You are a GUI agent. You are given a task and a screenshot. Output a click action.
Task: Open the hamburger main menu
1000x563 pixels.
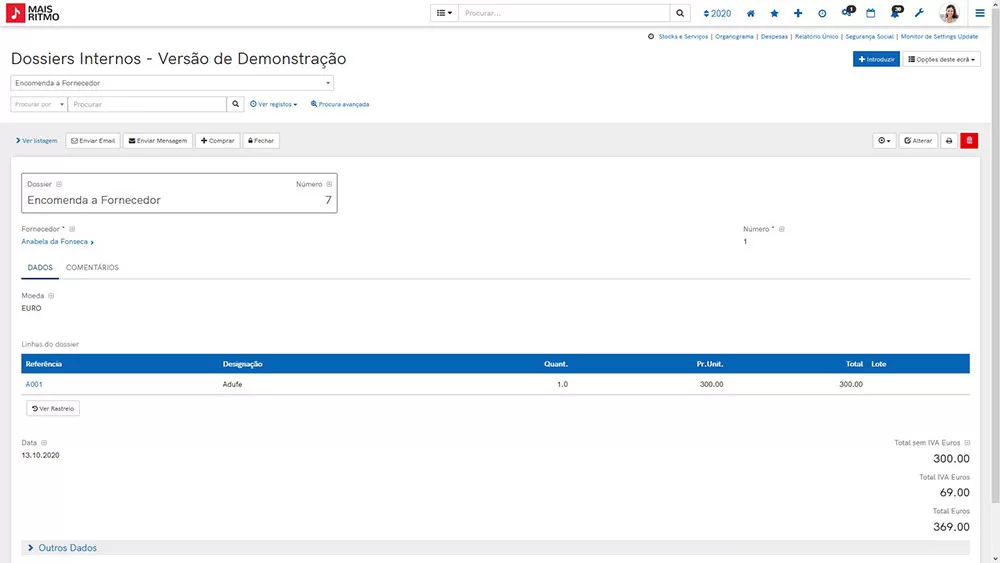[x=980, y=13]
